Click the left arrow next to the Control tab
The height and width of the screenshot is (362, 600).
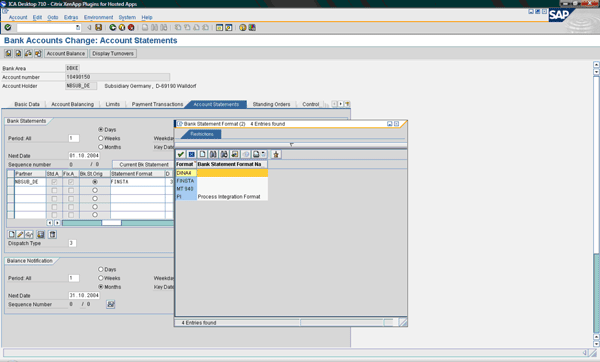pyautogui.click(x=334, y=104)
